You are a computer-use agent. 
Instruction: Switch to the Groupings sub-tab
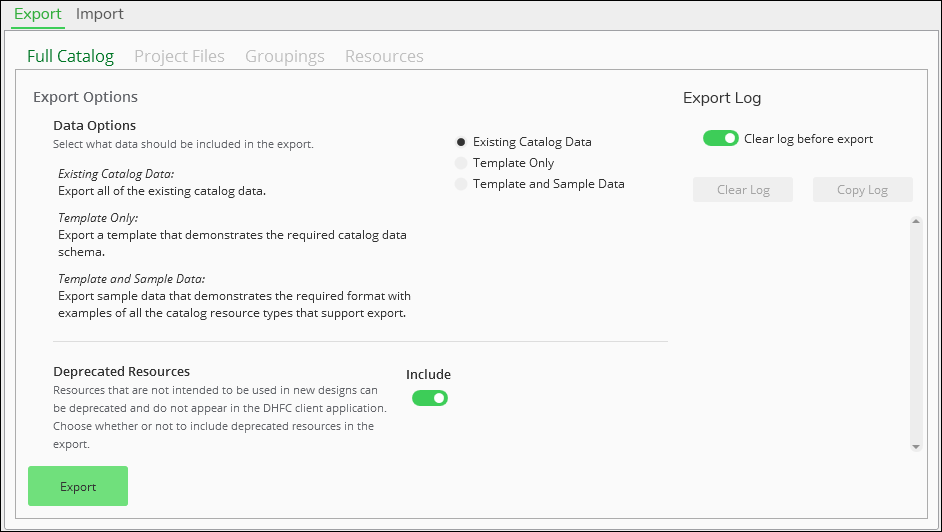click(x=284, y=56)
